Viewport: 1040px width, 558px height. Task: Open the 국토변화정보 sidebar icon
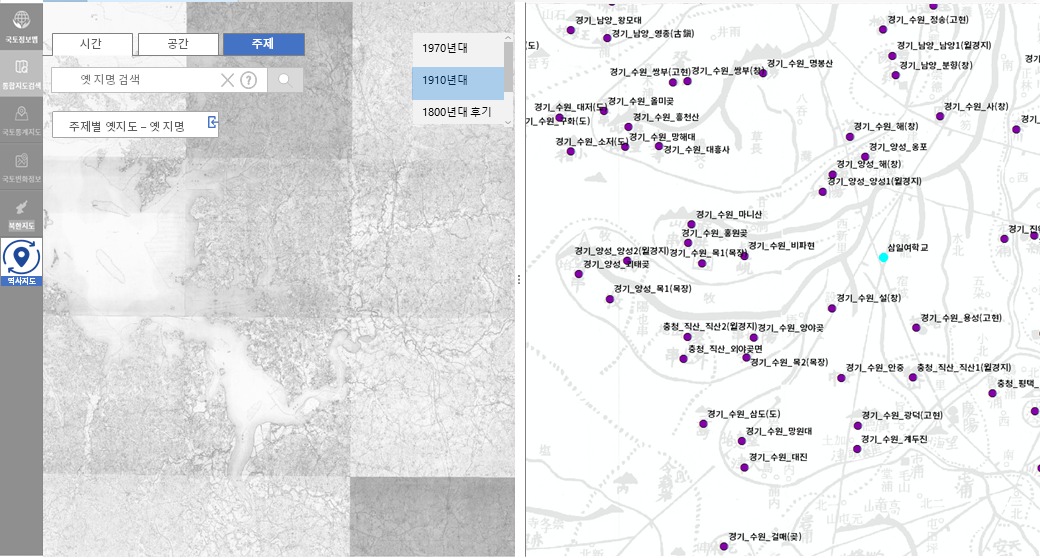[21, 165]
